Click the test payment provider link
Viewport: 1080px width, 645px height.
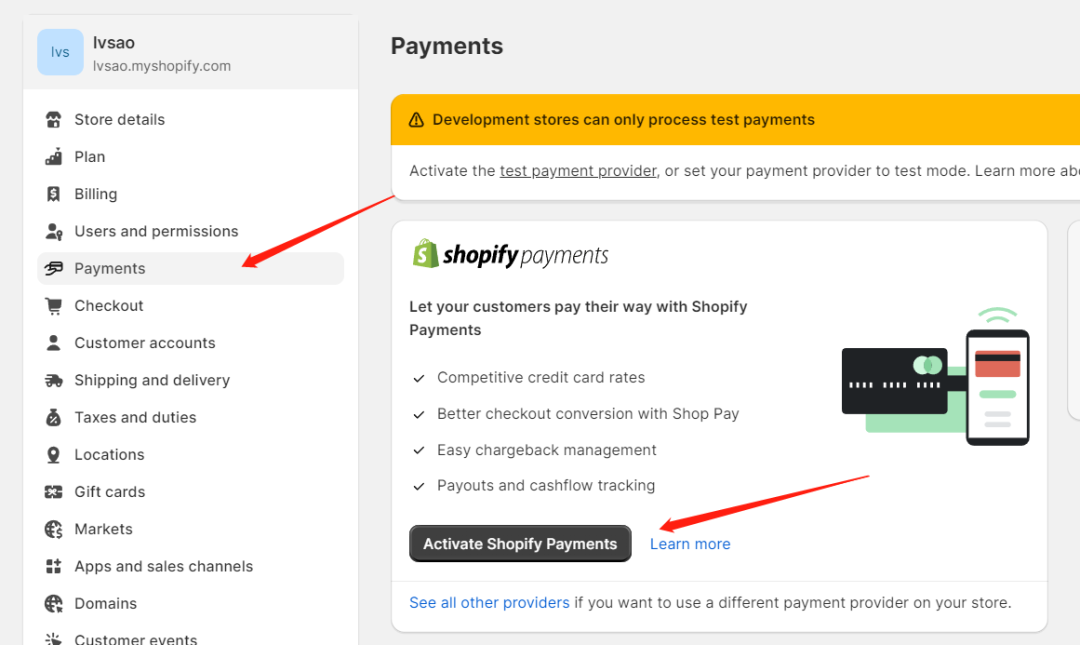click(x=578, y=171)
